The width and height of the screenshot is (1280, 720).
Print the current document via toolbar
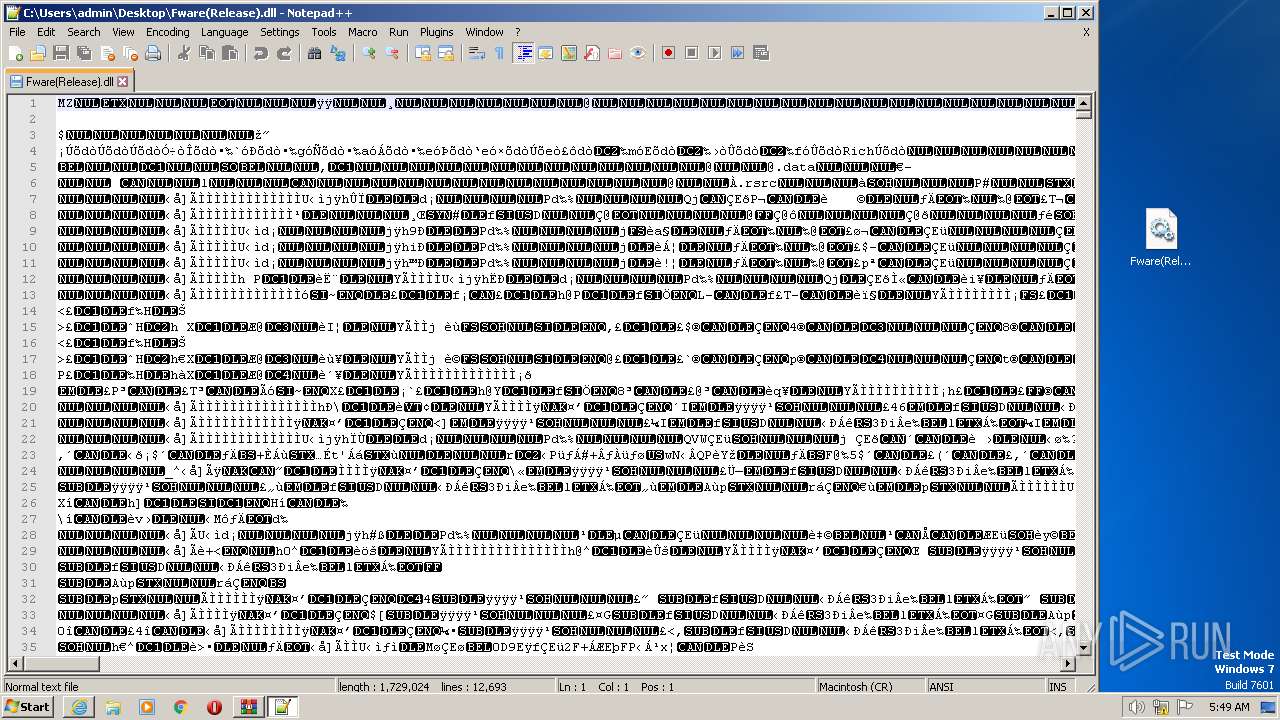tap(152, 53)
